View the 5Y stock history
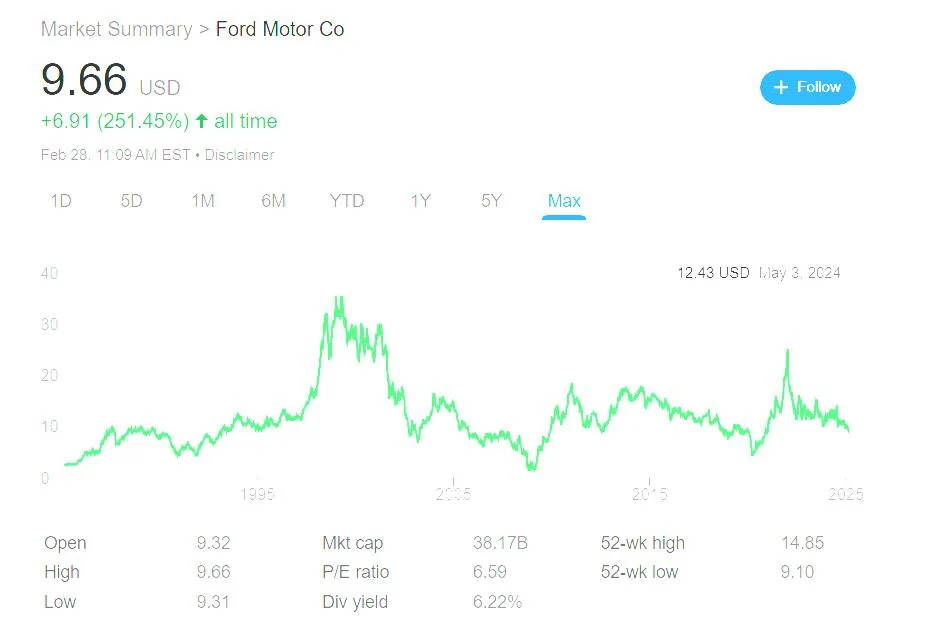 tap(489, 200)
